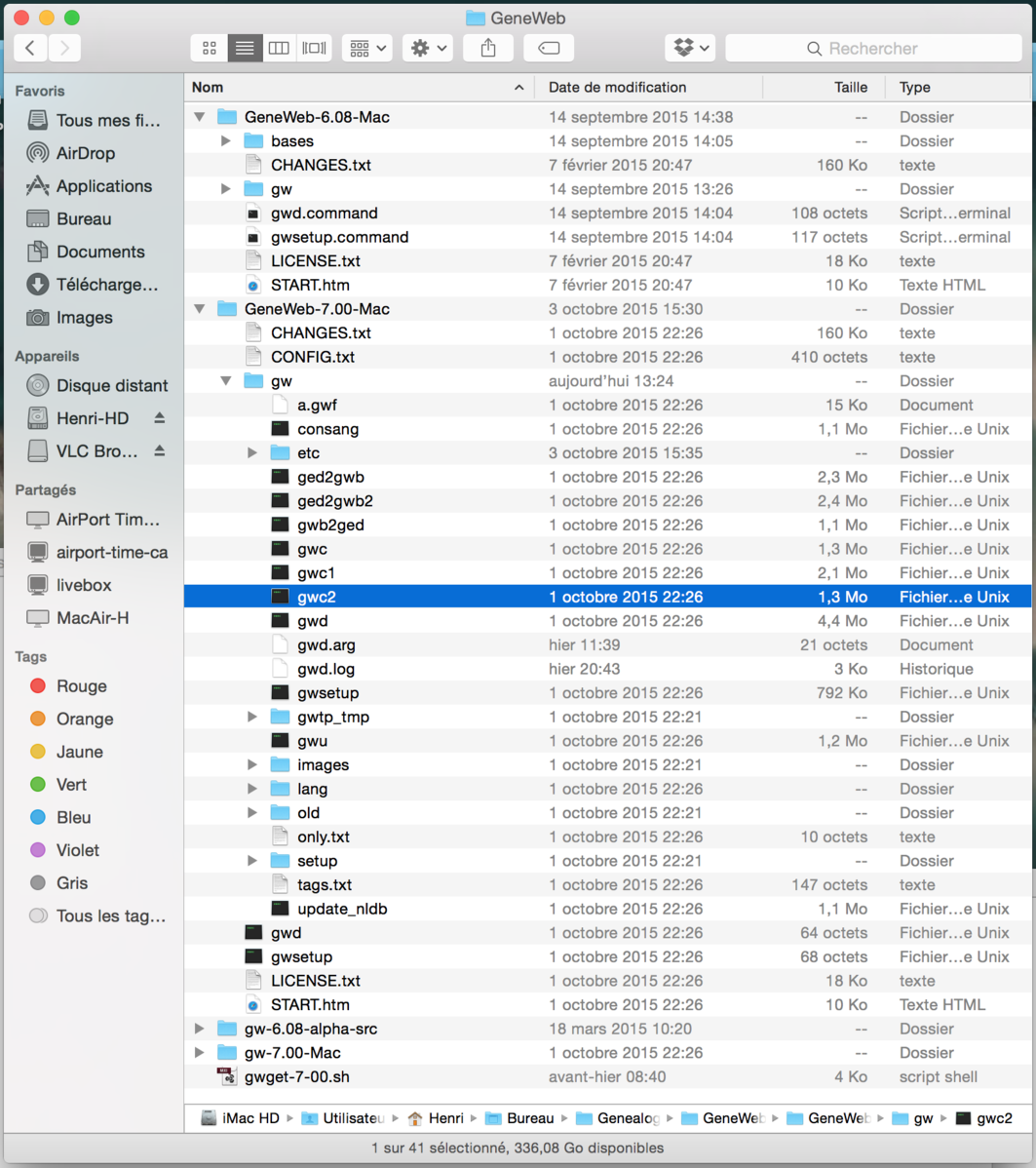The width and height of the screenshot is (1036, 1168).
Task: Expand the gw-7.00-Mac folder
Action: click(x=200, y=1053)
